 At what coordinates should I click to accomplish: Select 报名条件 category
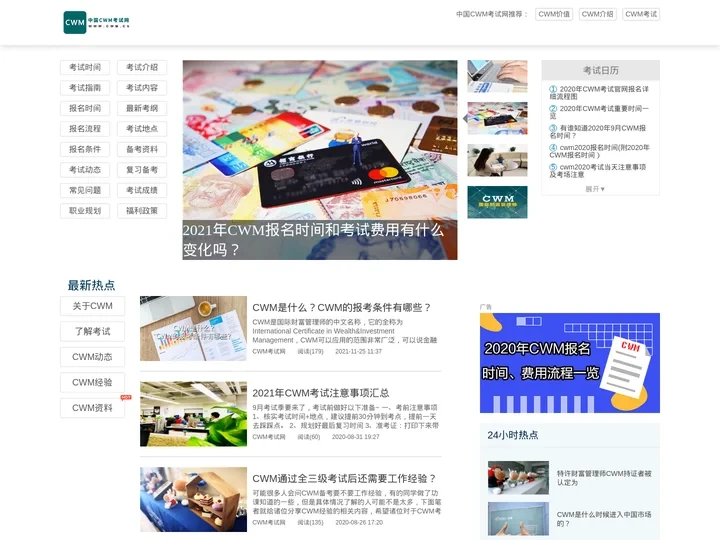[x=85, y=149]
